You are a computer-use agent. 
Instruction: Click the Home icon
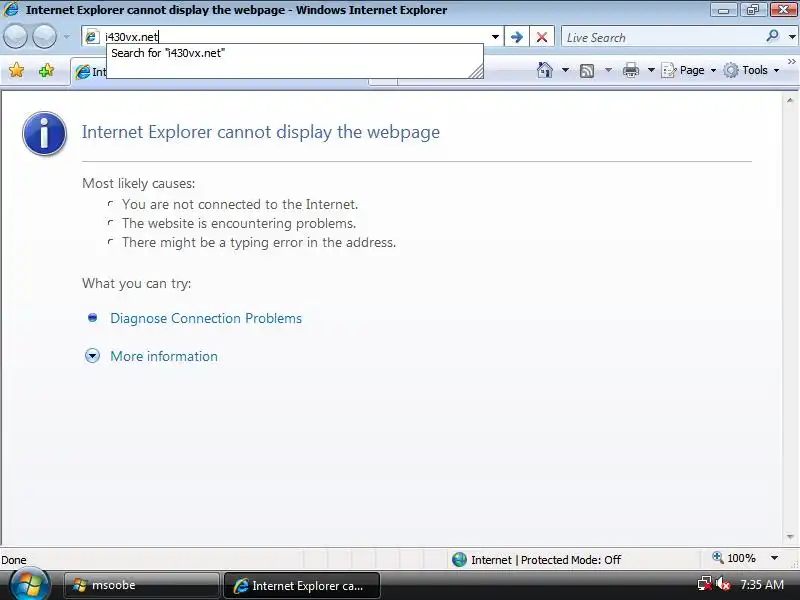pos(545,70)
